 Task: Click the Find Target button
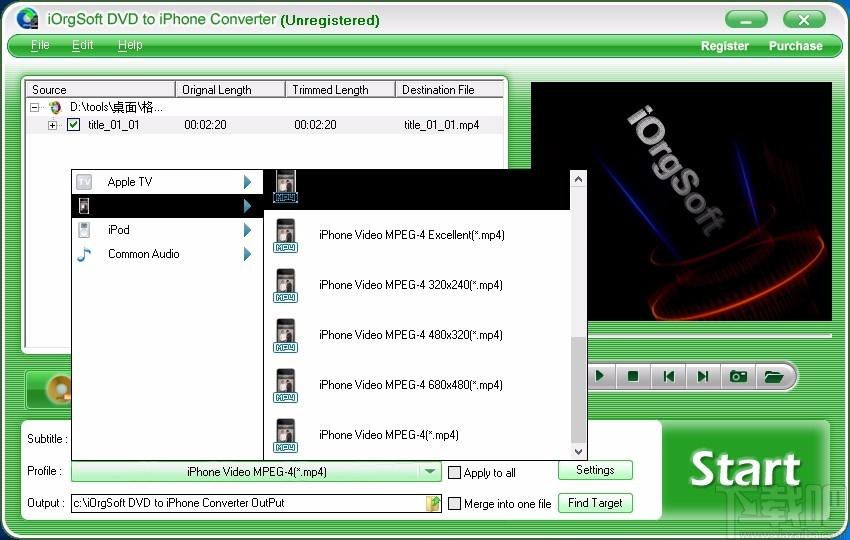coord(595,503)
